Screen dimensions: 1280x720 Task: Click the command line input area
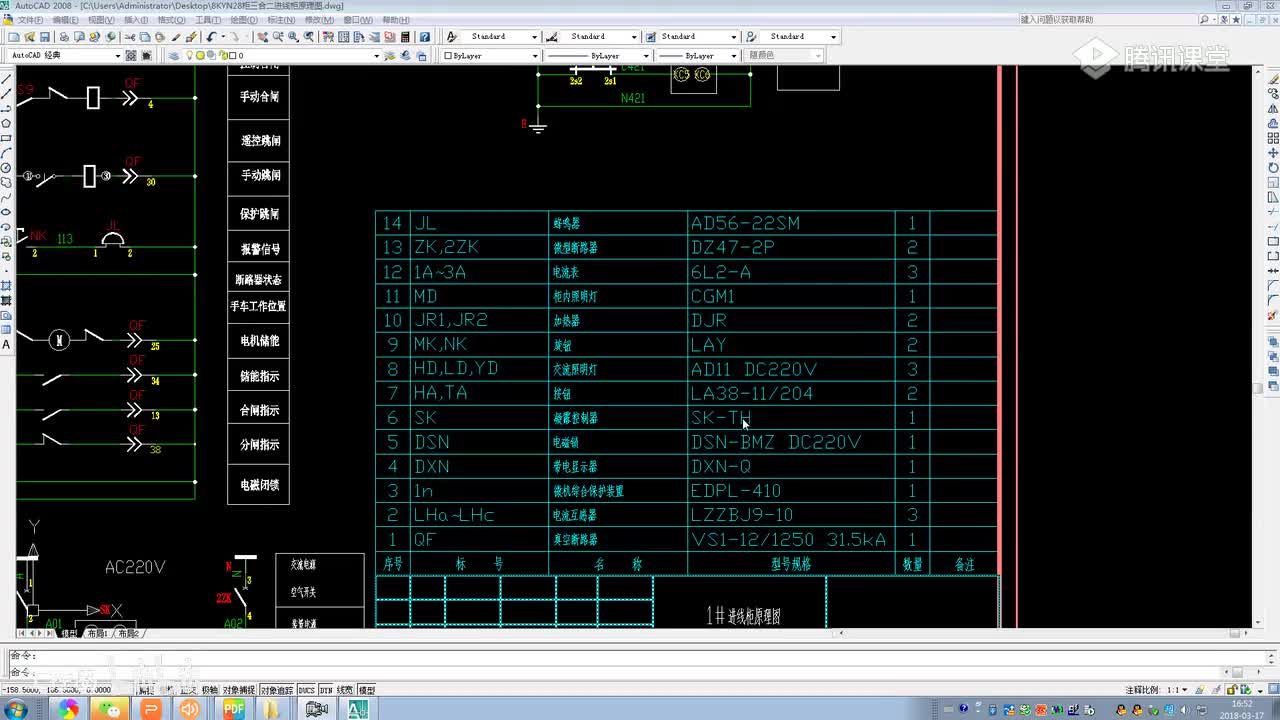click(640, 672)
